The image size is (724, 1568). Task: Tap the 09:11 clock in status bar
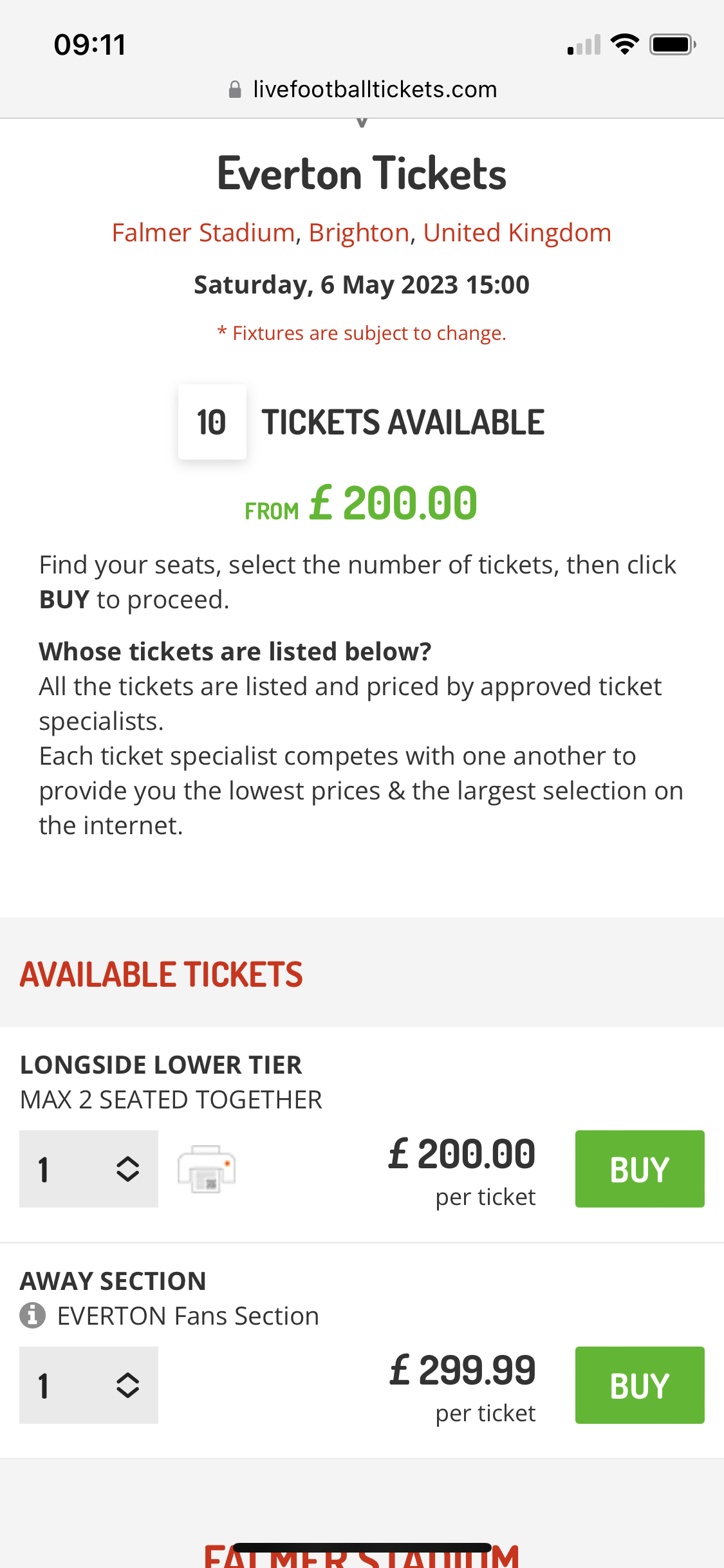click(x=90, y=45)
